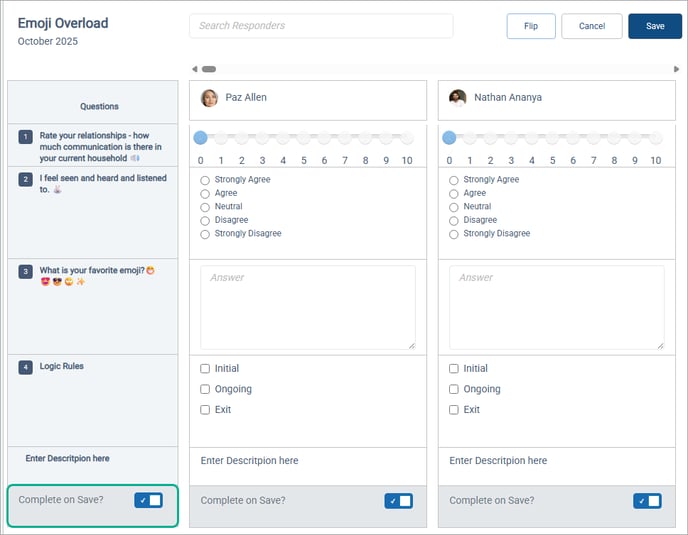Viewport: 688px width, 535px height.
Task: Cancel the survey entry
Action: (592, 26)
